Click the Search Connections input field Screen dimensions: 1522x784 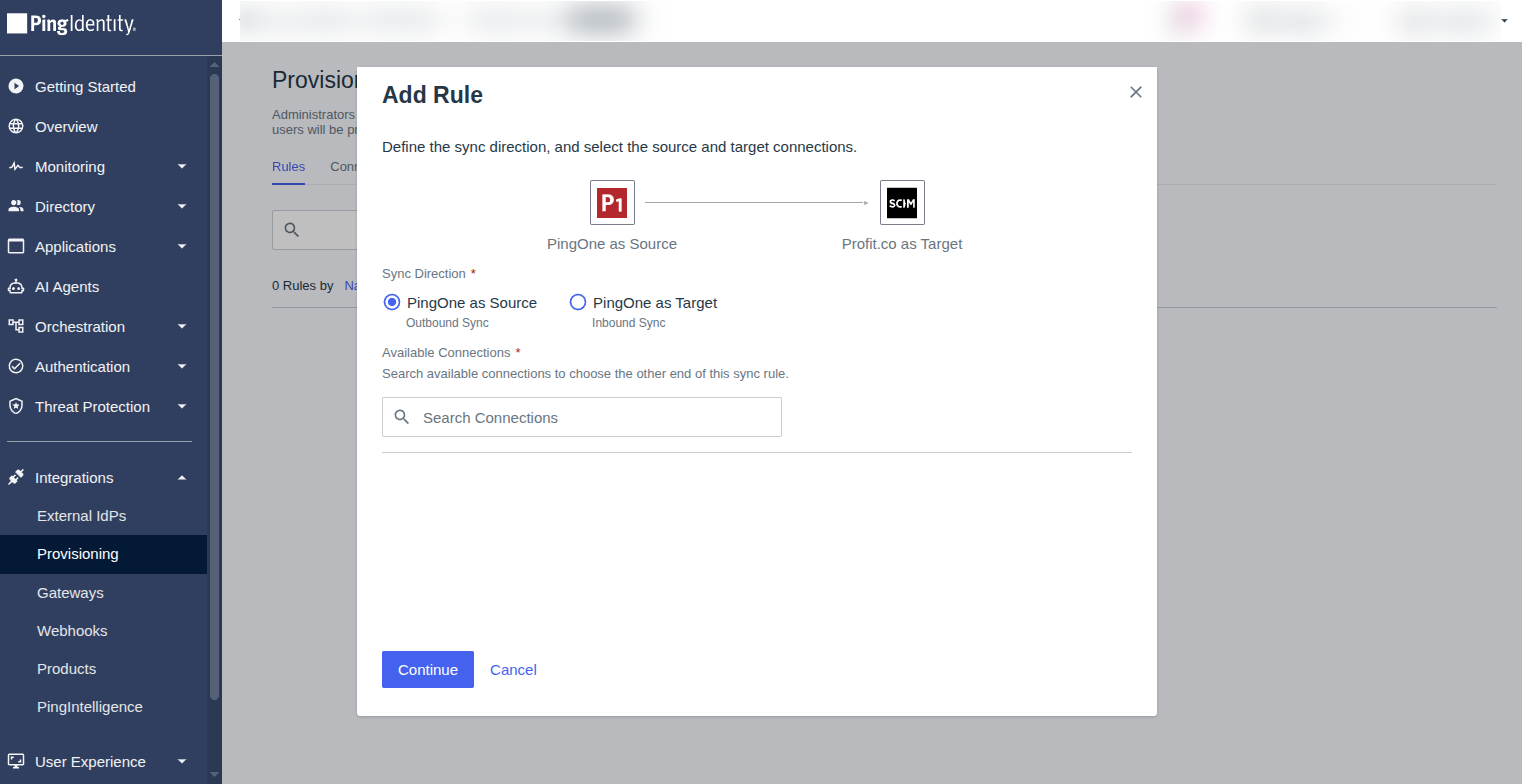582,417
